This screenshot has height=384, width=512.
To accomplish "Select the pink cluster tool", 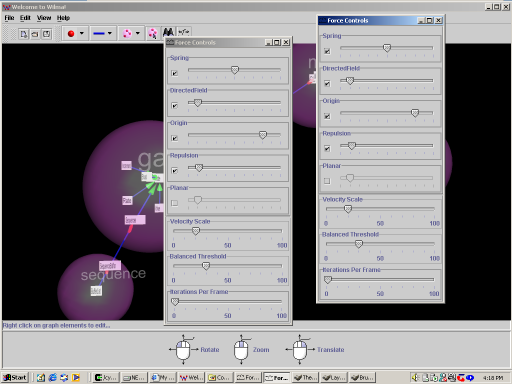I will [127, 33].
